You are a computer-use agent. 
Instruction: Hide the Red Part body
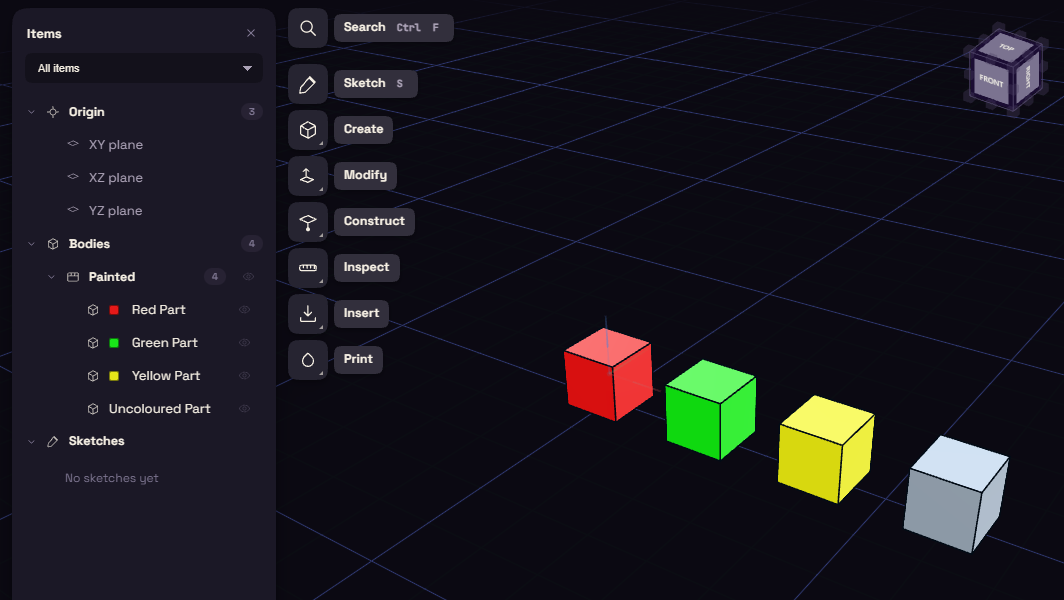tap(245, 310)
